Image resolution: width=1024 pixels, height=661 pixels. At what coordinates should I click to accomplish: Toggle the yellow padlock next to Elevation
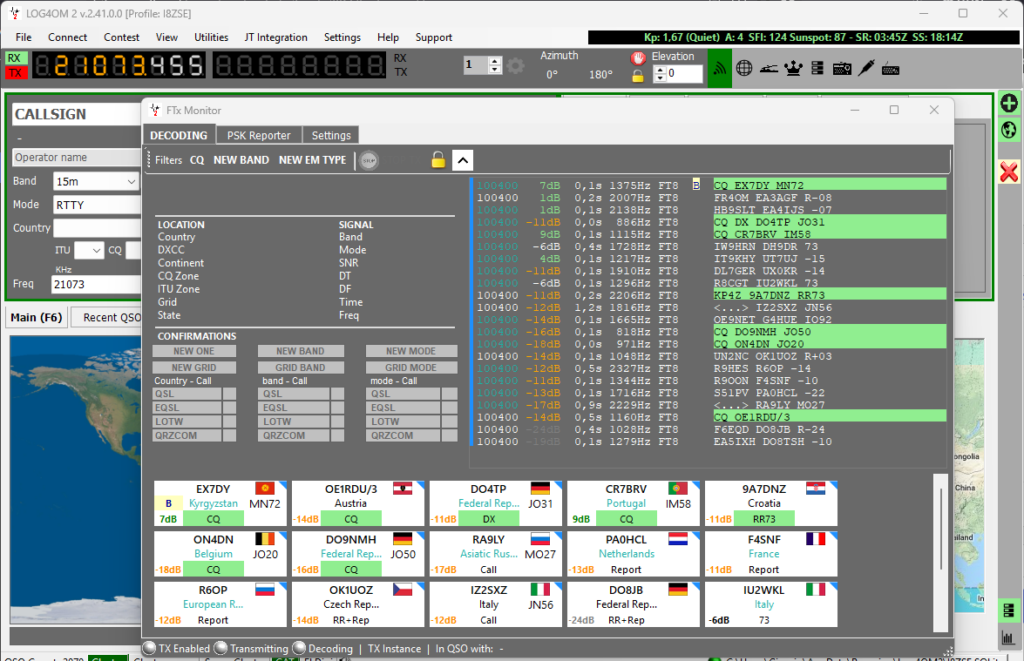638,76
